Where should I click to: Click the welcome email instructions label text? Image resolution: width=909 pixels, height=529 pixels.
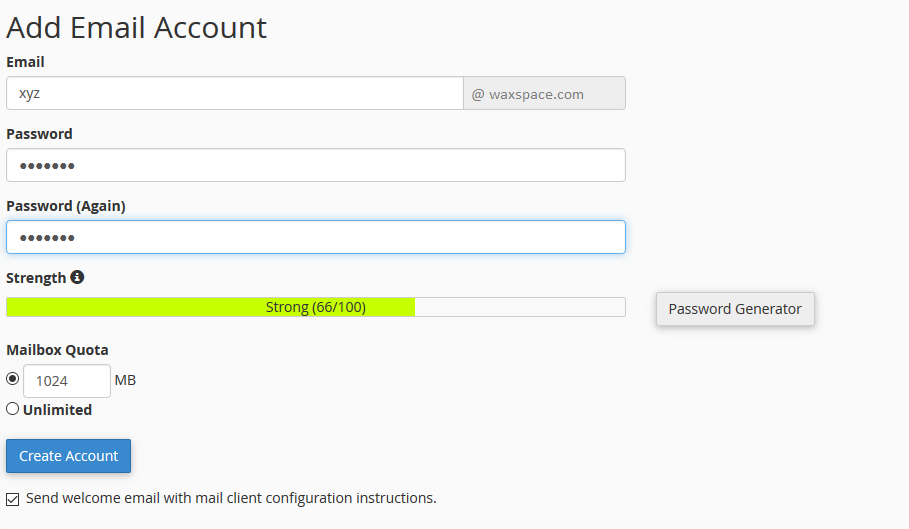231,497
